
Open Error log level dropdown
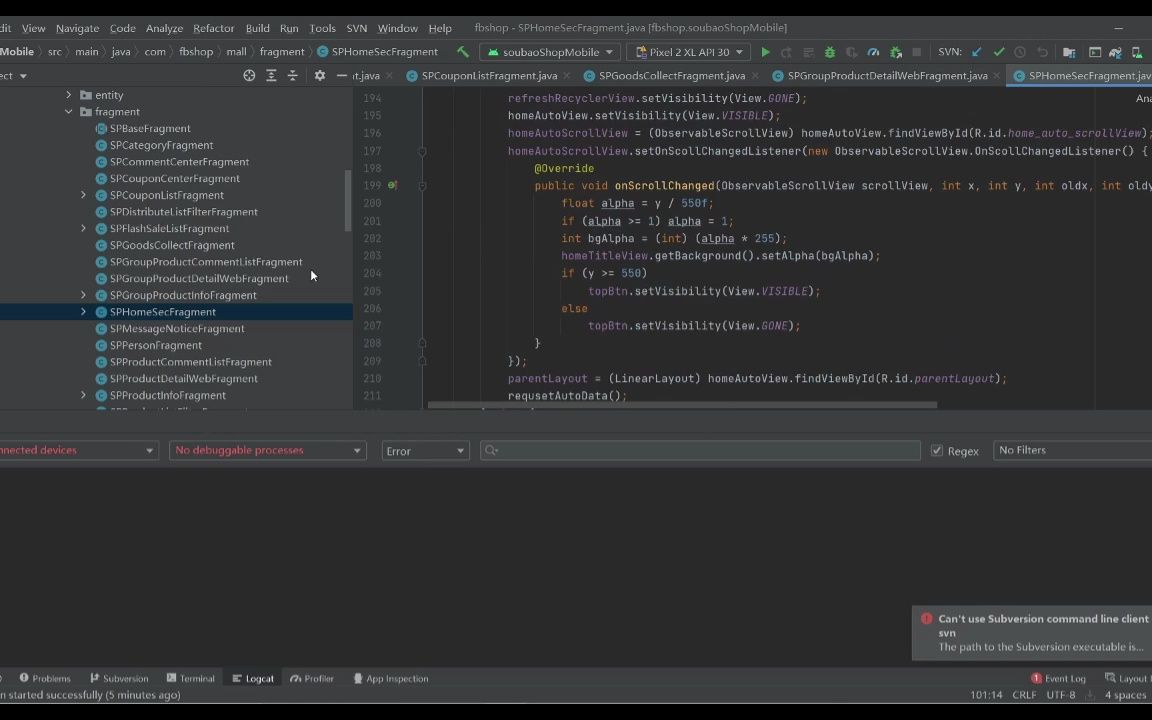click(425, 450)
